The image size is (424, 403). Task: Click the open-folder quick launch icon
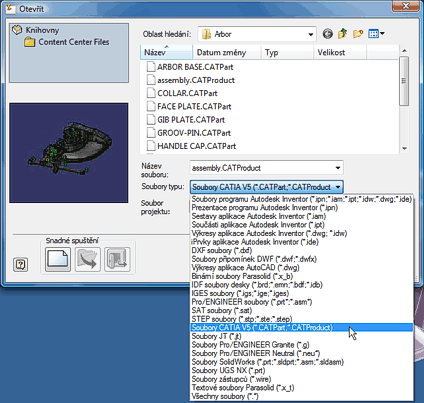pos(88,259)
